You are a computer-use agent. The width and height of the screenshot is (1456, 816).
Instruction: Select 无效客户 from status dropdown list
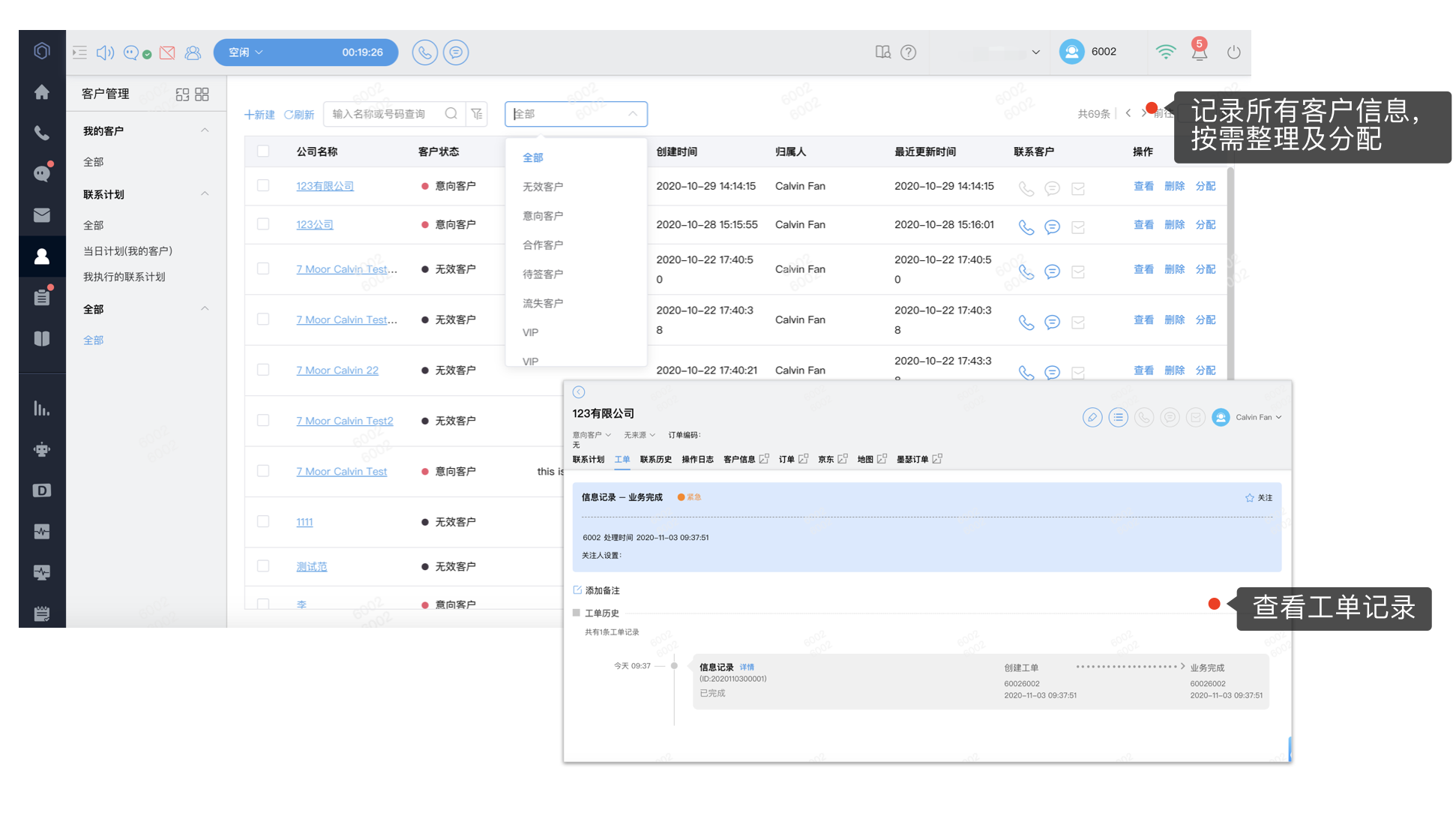coord(543,186)
